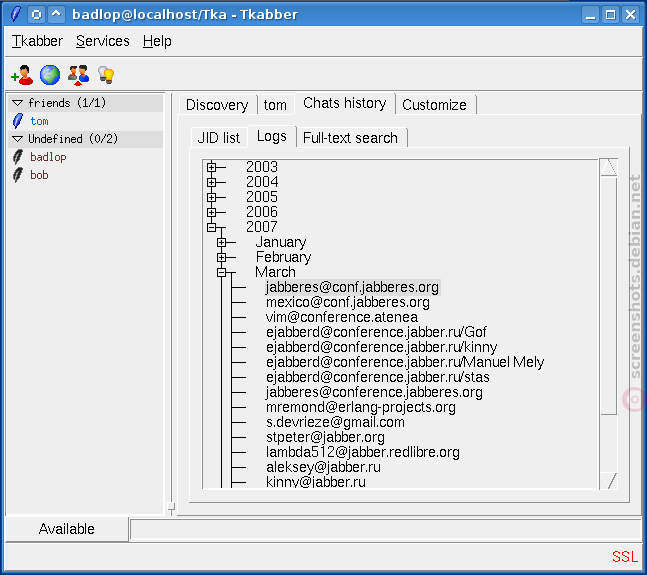This screenshot has width=647, height=575.
Task: Open the Full-text search sub-tab
Action: (350, 138)
